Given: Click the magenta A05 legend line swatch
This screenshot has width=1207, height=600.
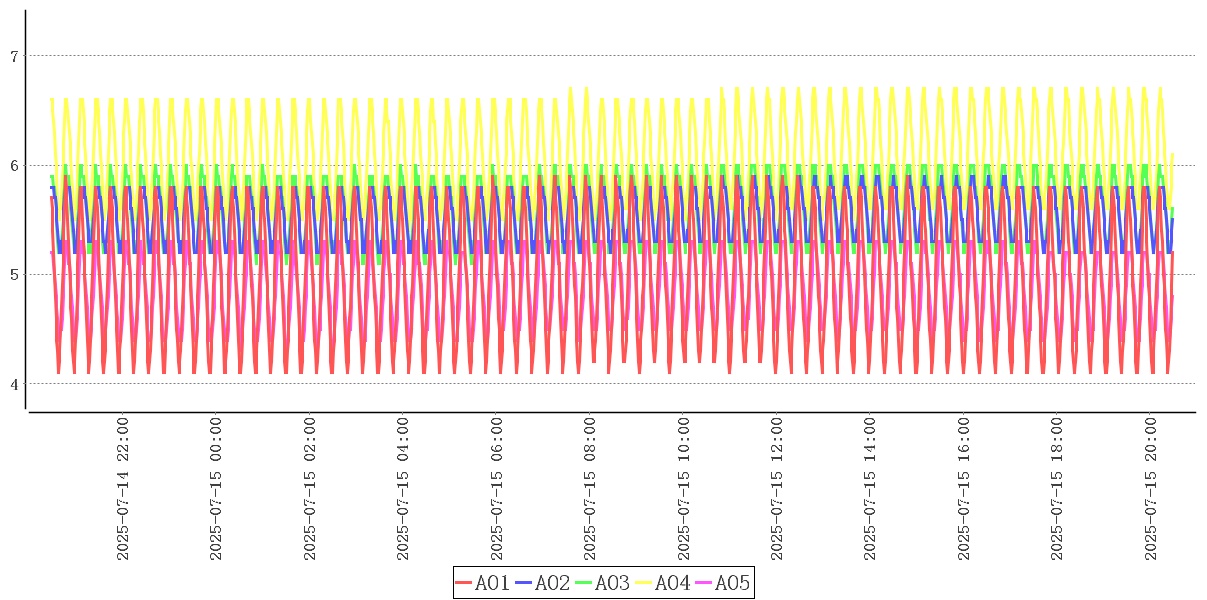Looking at the screenshot, I should (704, 583).
